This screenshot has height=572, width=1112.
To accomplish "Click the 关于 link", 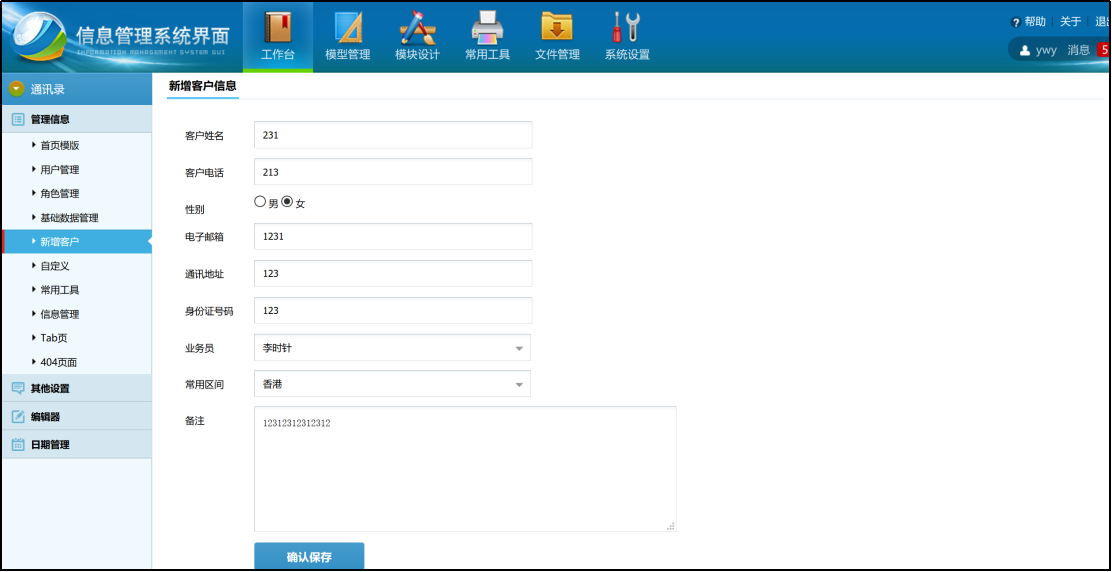I will [1070, 22].
